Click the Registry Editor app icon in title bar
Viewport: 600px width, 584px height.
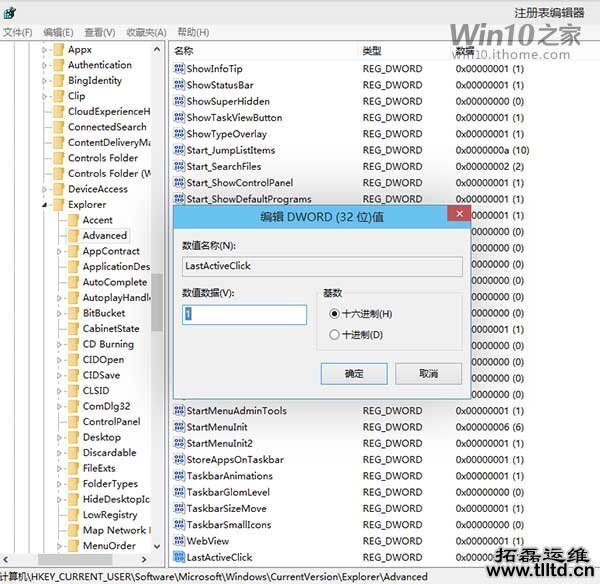click(9, 13)
